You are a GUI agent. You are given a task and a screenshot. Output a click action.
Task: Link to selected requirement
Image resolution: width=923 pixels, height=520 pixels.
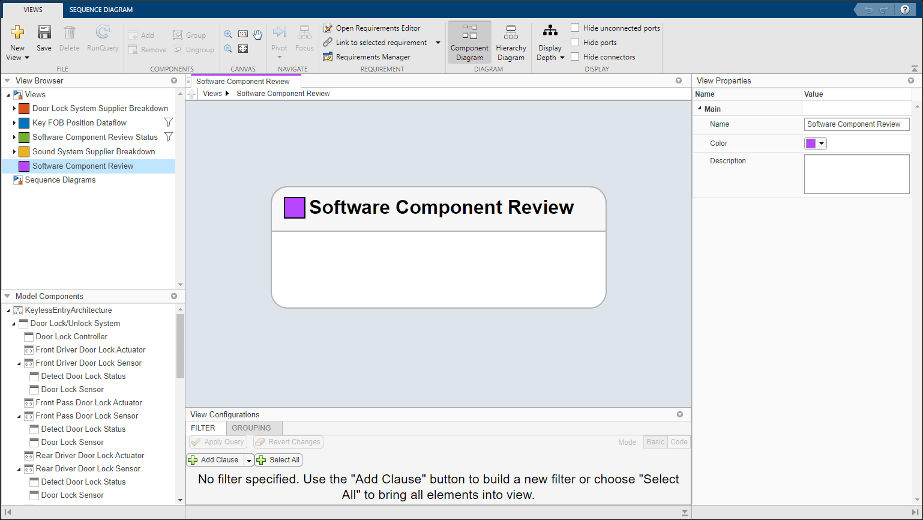tap(375, 42)
